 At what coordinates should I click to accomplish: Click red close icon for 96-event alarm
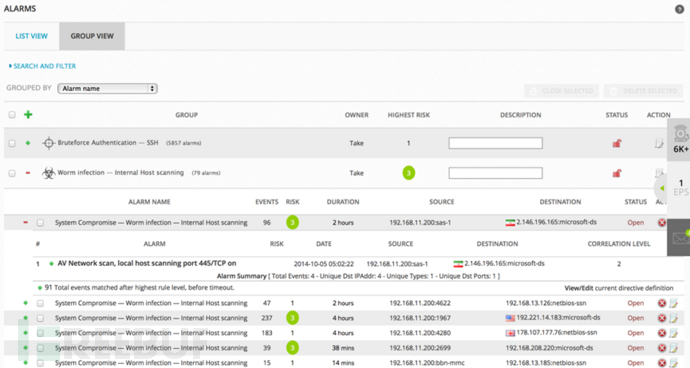click(661, 223)
